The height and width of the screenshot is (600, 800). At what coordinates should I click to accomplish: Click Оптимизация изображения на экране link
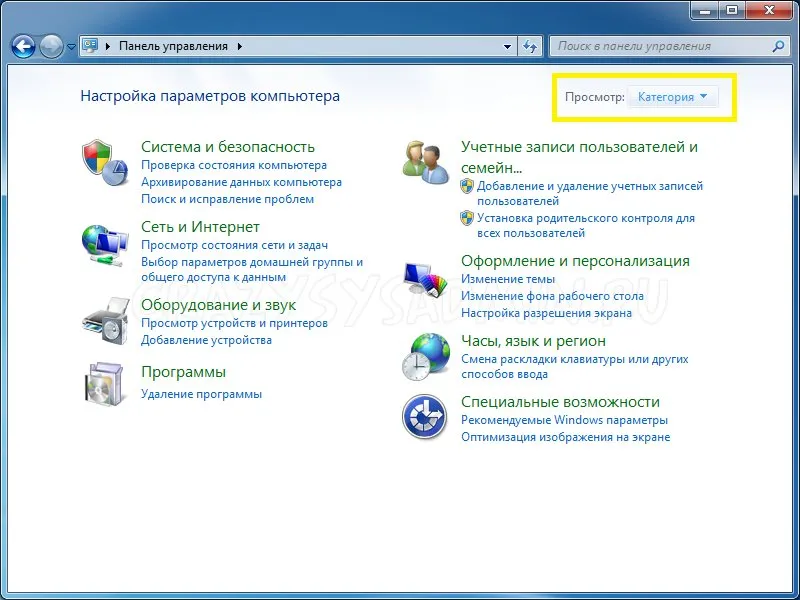tap(565, 437)
